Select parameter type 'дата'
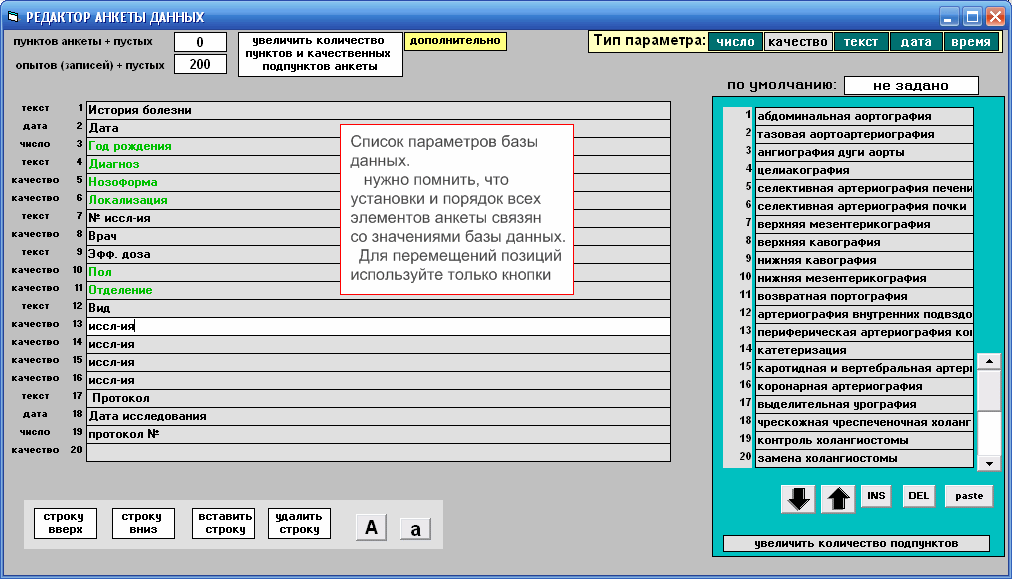Image resolution: width=1012 pixels, height=579 pixels. pos(916,42)
